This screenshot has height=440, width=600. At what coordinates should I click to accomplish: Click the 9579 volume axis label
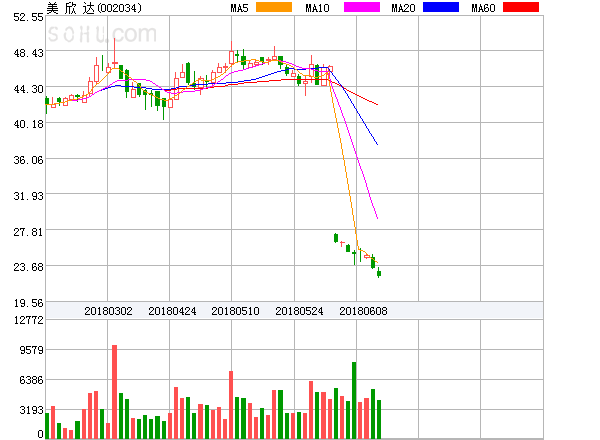click(x=32, y=350)
